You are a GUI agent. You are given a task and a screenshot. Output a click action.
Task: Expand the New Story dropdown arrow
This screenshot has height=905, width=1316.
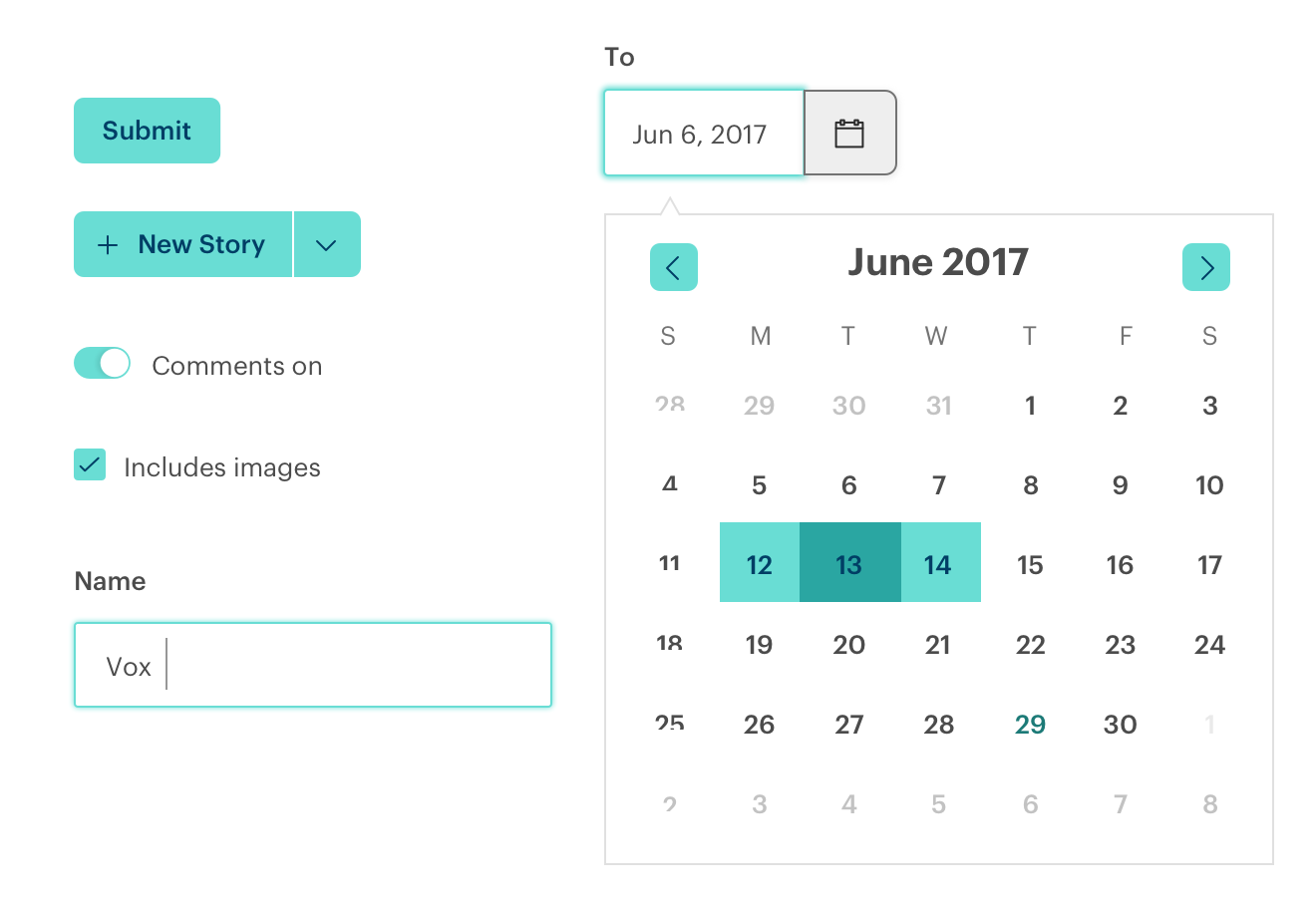coord(326,245)
